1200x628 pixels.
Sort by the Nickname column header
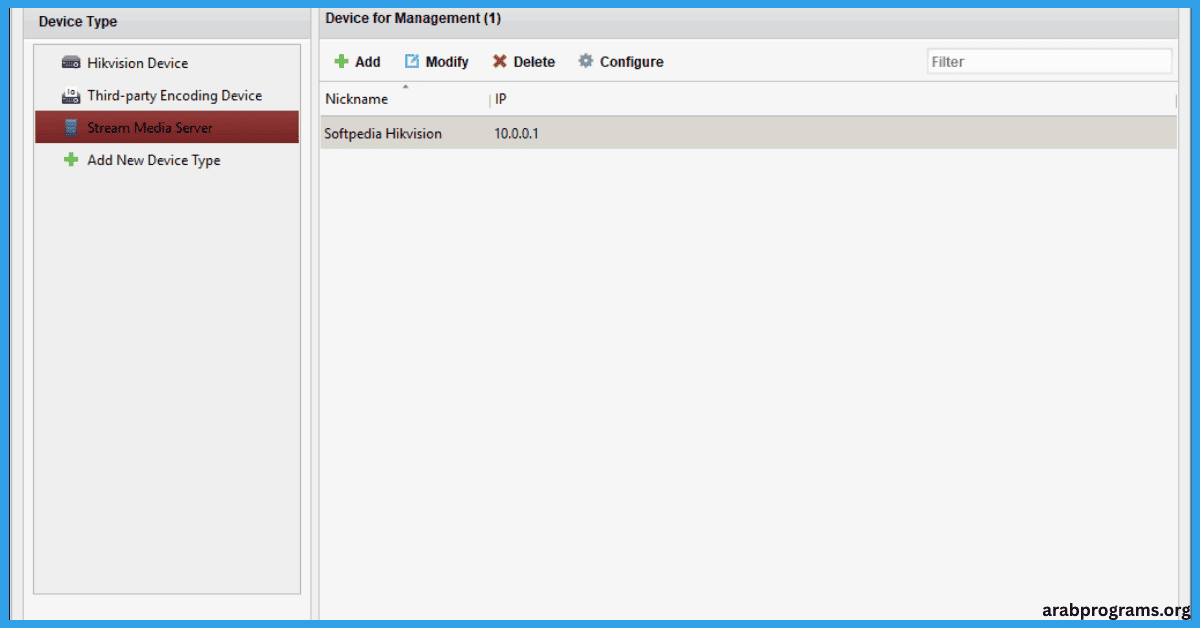405,99
